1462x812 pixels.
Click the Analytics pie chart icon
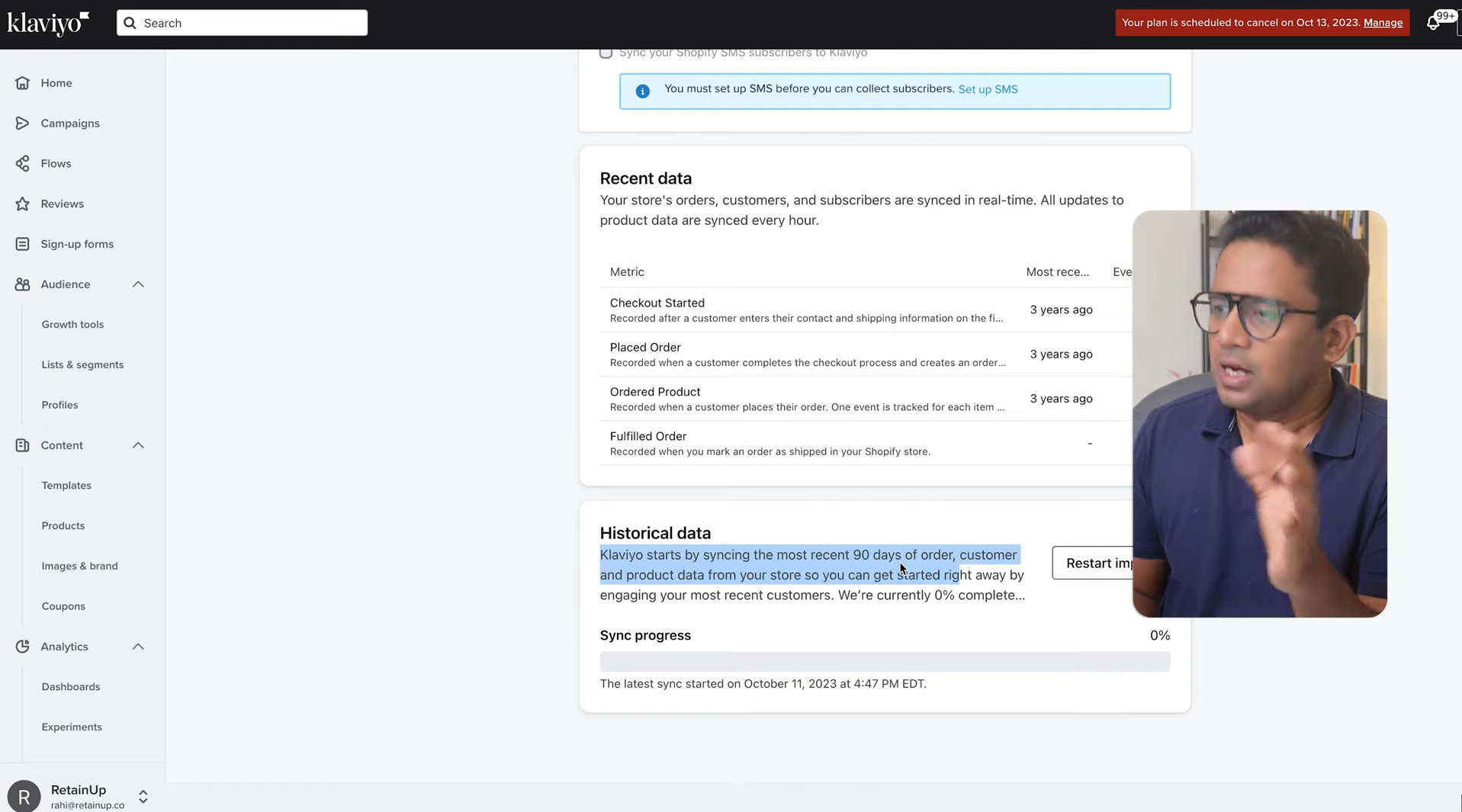coord(22,647)
